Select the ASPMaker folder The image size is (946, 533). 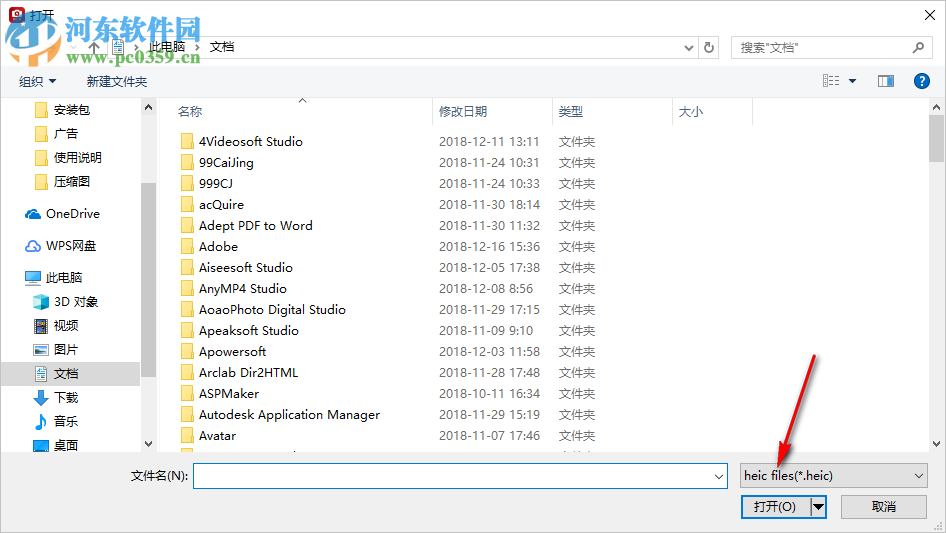coord(229,394)
